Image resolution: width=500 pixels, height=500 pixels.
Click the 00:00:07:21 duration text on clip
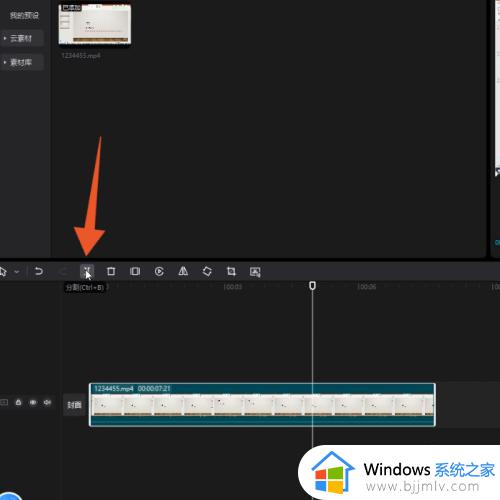tap(154, 388)
